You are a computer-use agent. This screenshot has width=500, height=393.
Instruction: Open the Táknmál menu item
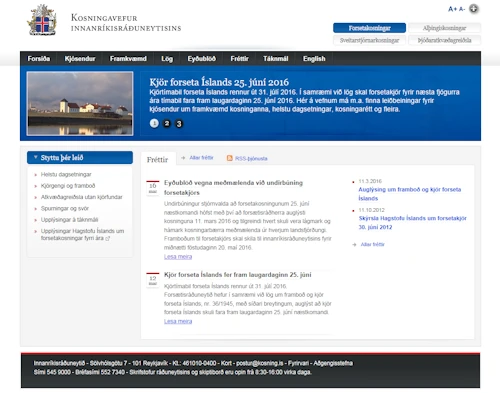pos(276,59)
